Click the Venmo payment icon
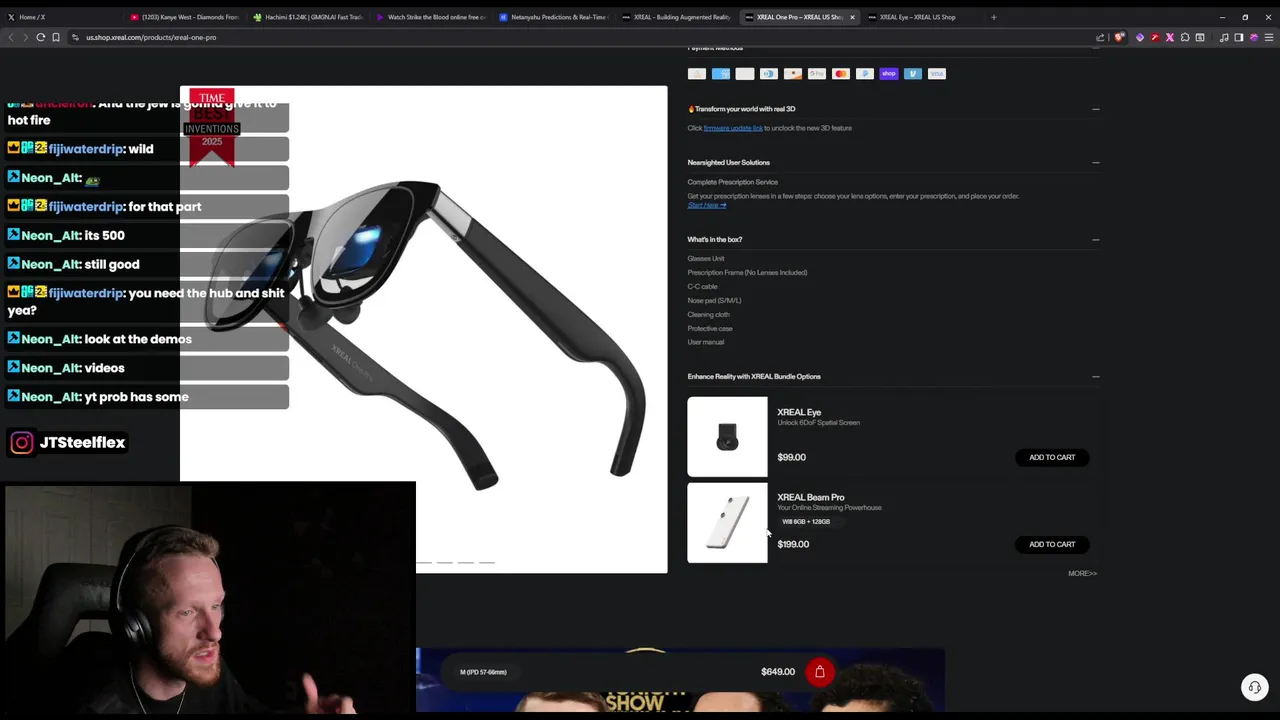1280x720 pixels. click(913, 73)
